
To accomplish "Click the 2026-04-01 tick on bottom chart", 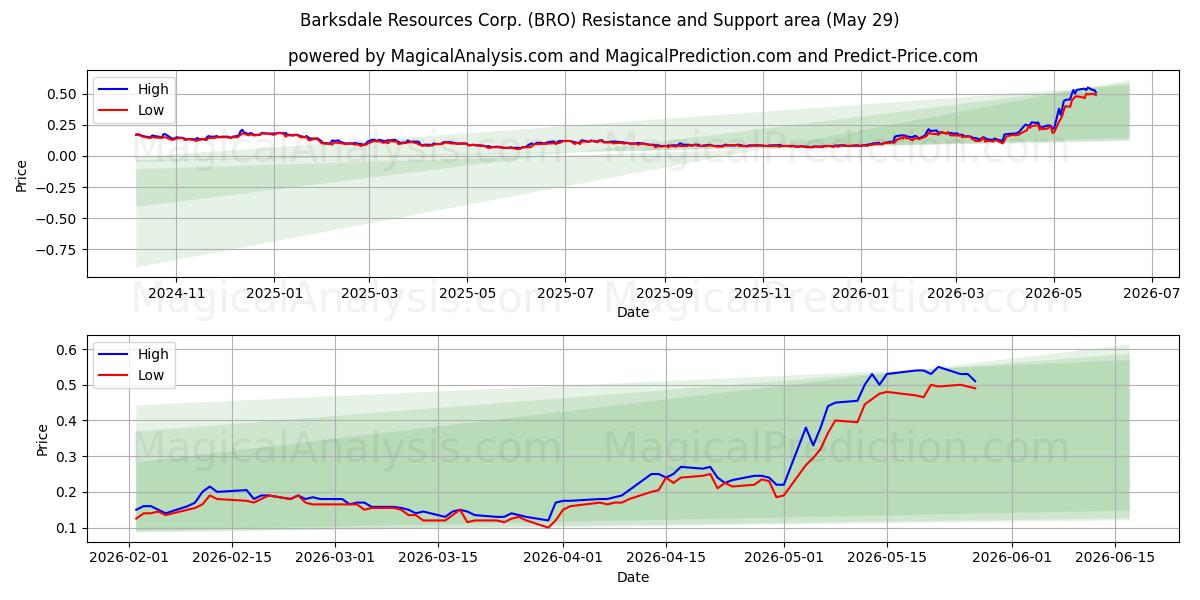I will [x=564, y=559].
